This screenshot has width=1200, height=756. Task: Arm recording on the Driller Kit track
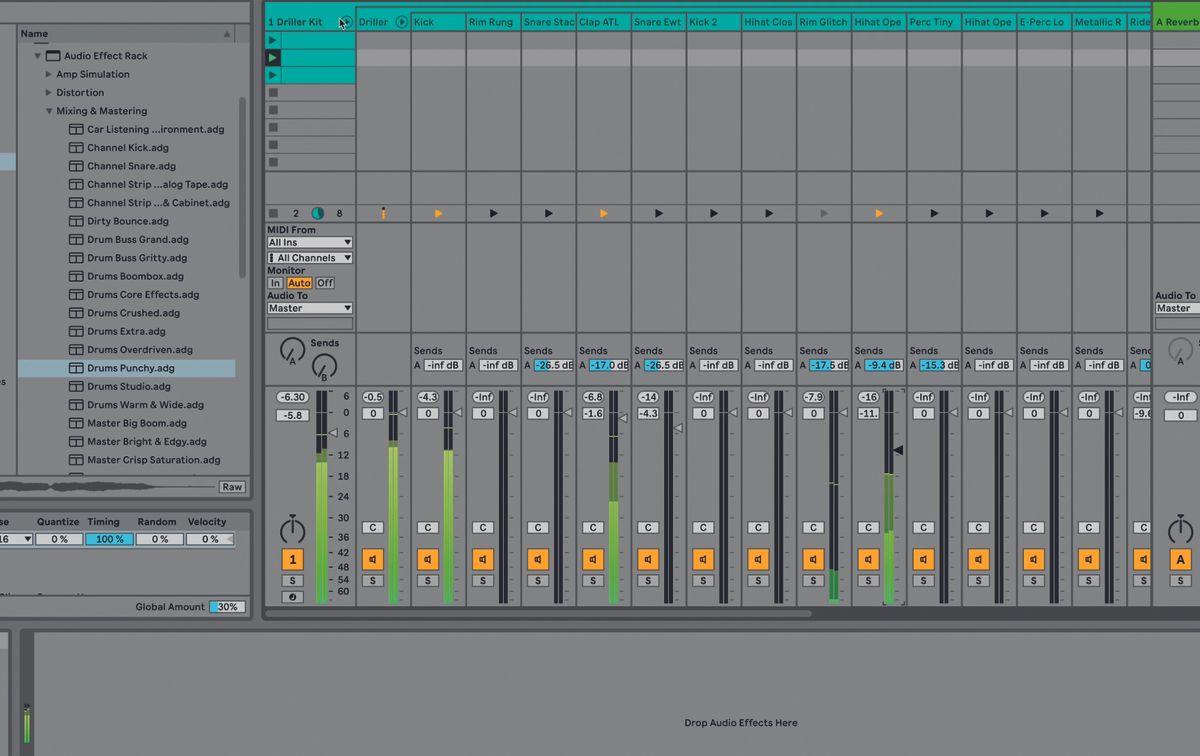292,597
